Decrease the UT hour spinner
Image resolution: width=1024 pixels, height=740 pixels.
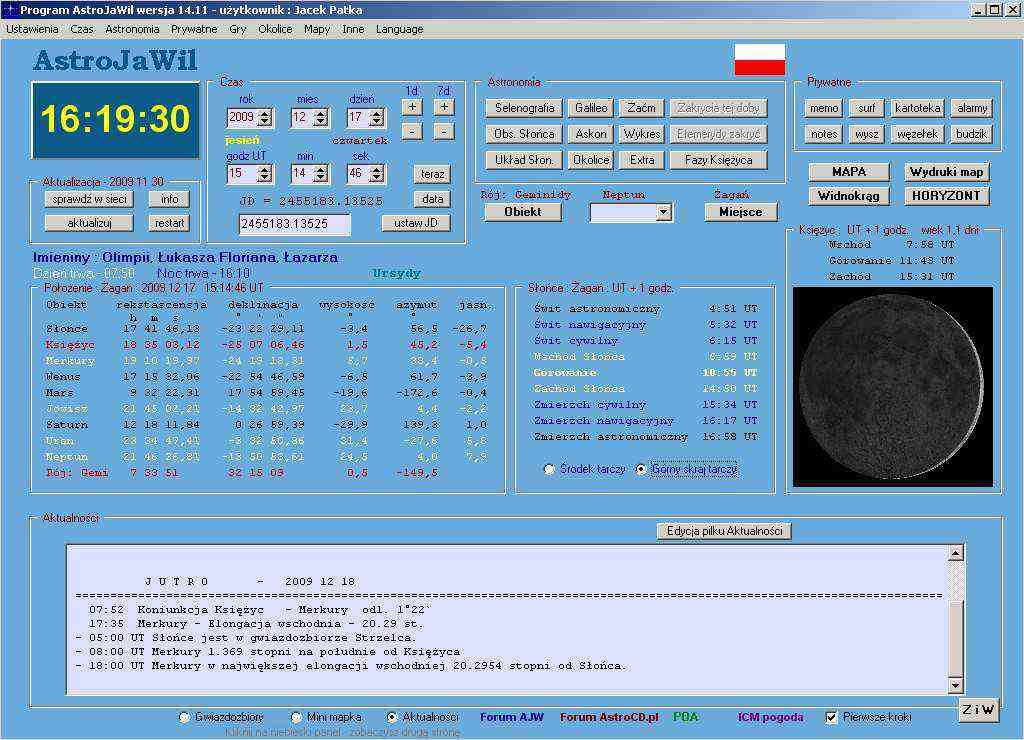pos(264,178)
